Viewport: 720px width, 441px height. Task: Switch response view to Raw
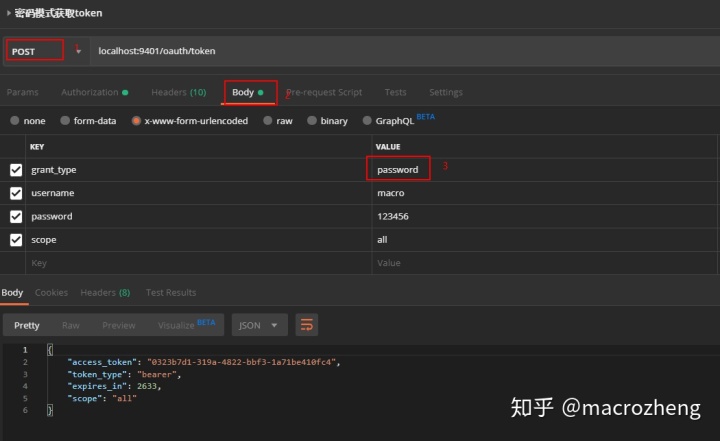(x=71, y=325)
